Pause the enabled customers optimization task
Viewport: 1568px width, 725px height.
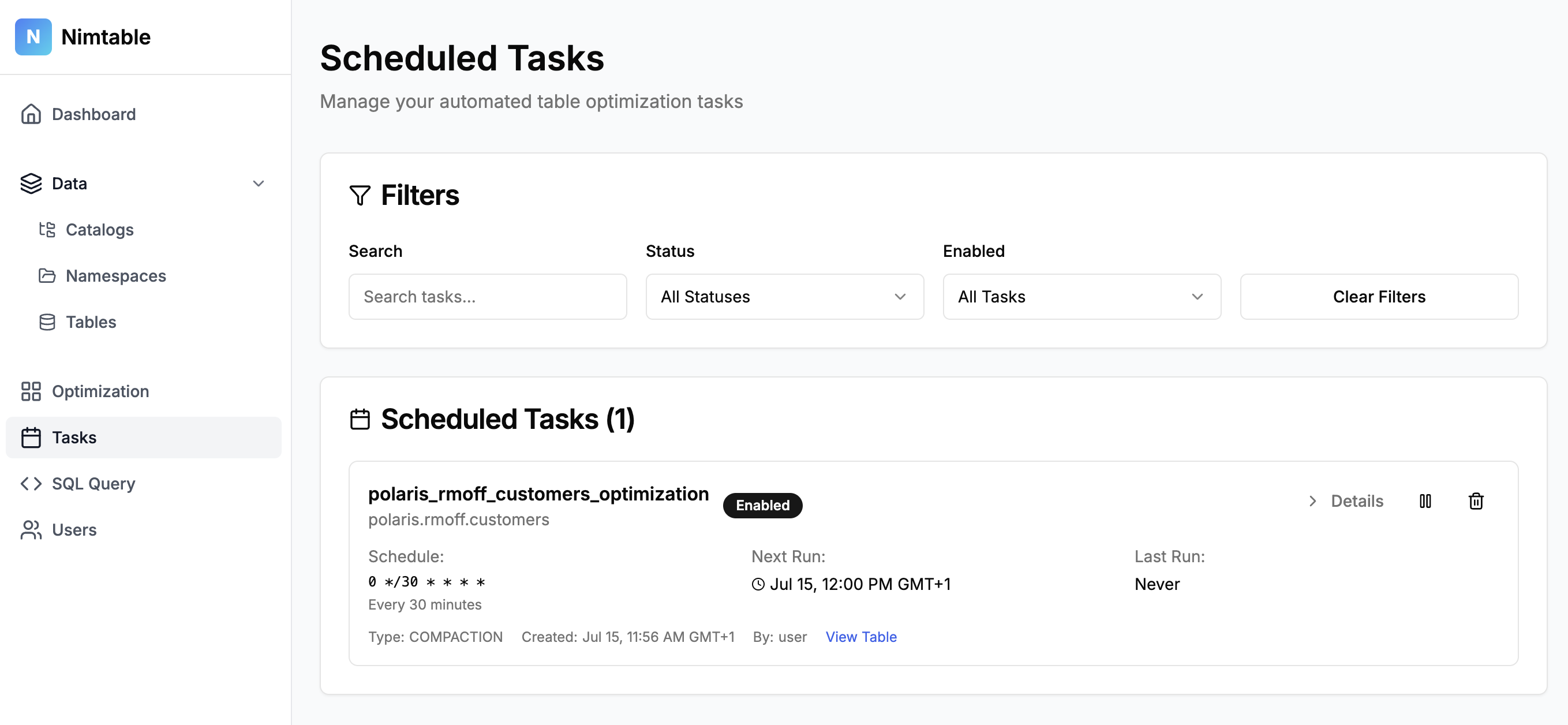[x=1425, y=501]
